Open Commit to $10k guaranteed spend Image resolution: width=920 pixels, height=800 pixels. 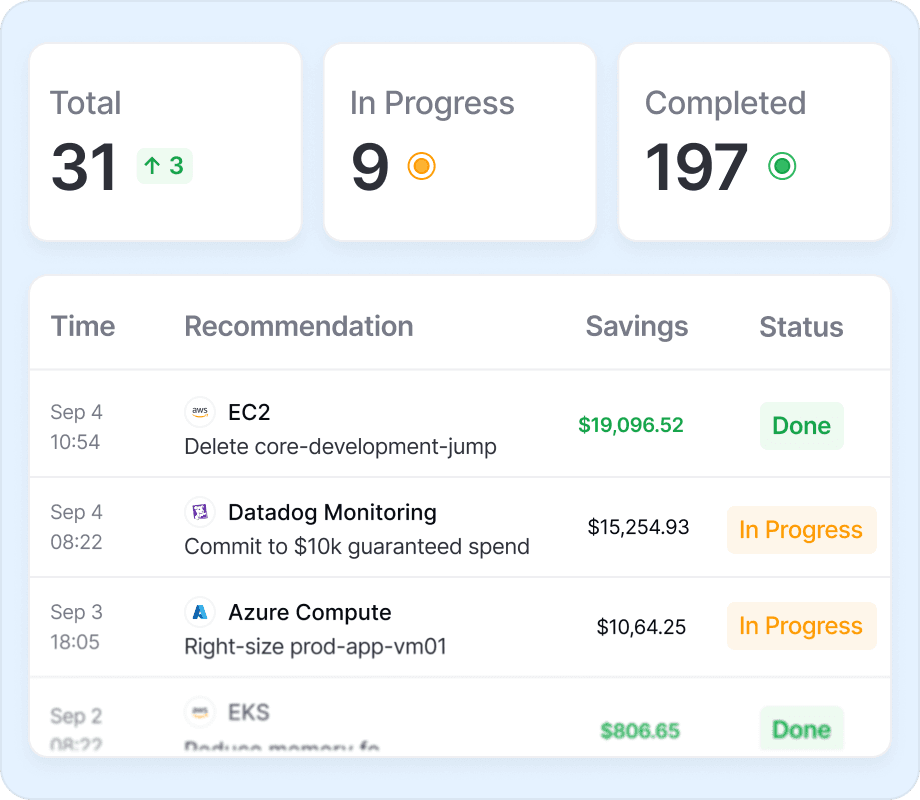[x=357, y=546]
